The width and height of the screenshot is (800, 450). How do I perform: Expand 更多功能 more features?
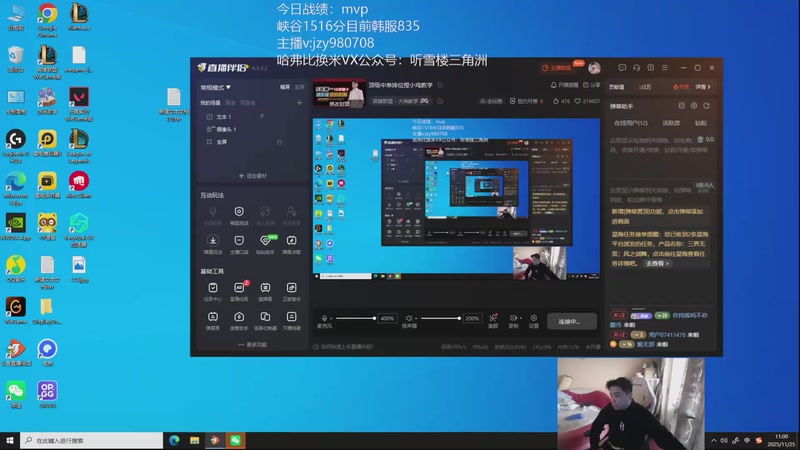[253, 345]
